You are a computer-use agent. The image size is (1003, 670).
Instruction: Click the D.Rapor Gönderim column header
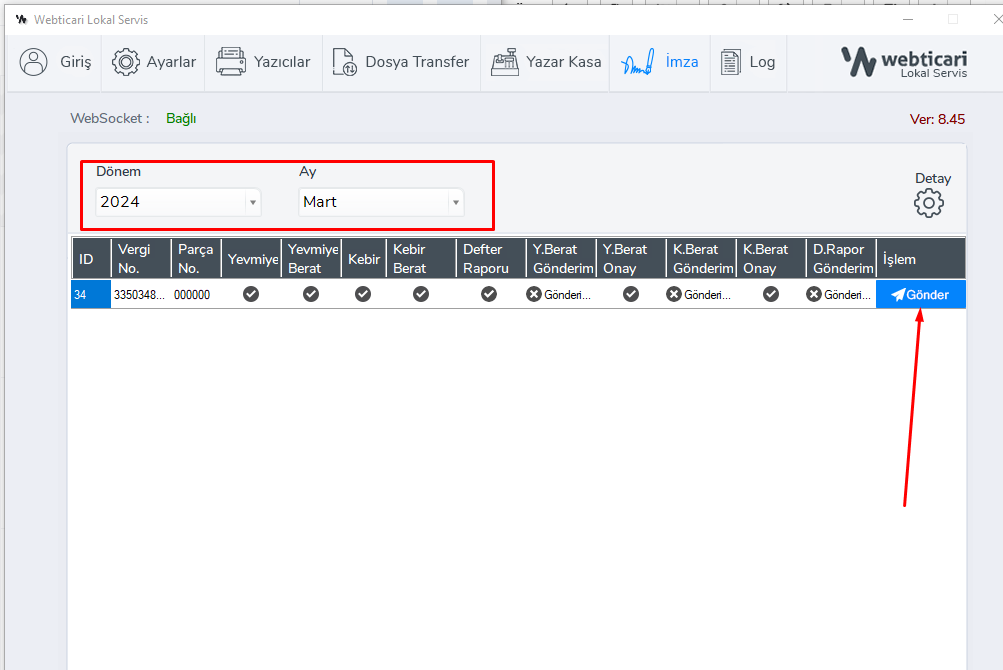(841, 259)
